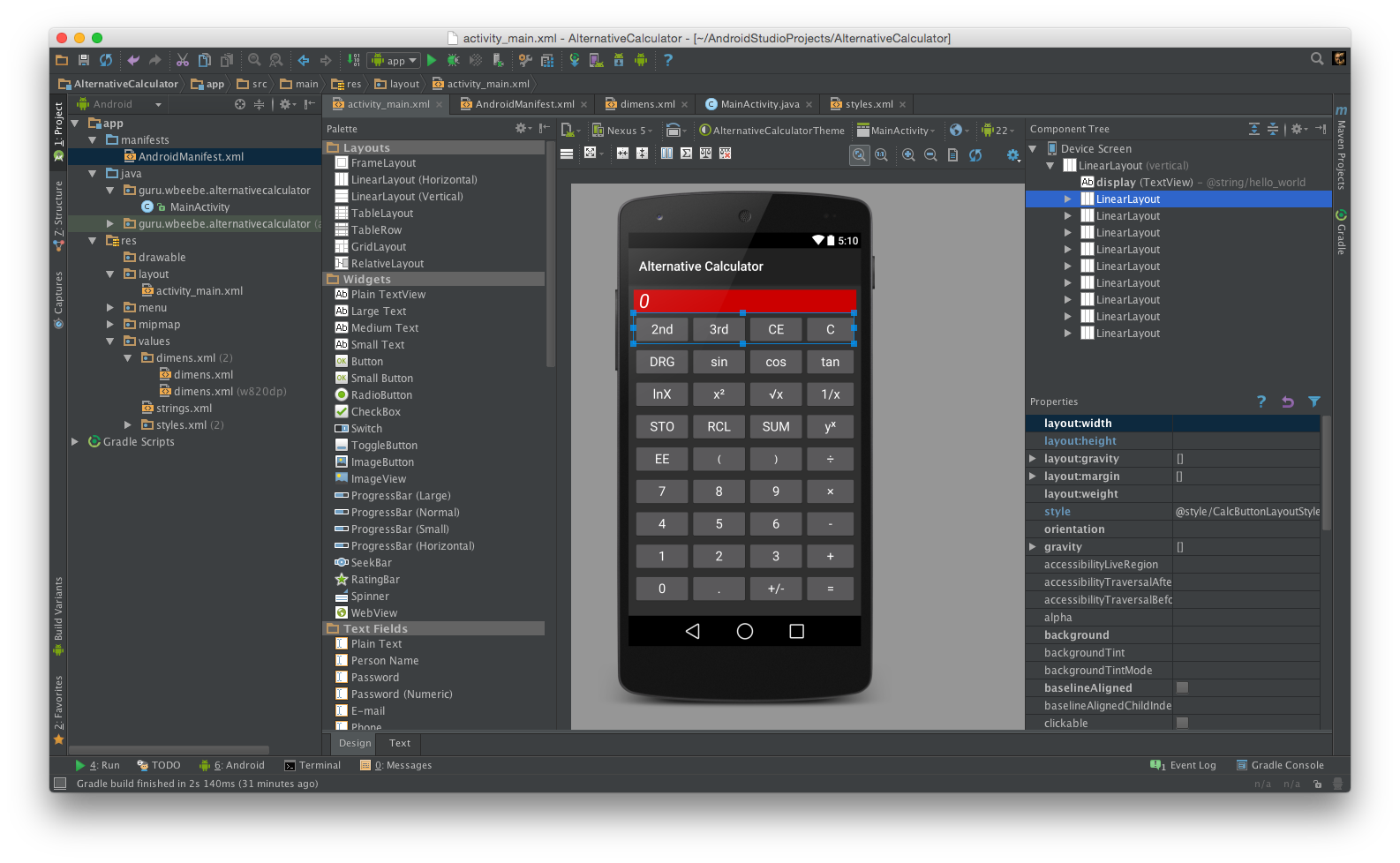1400x863 pixels.
Task: Open the SDK Manager icon
Action: [x=619, y=60]
